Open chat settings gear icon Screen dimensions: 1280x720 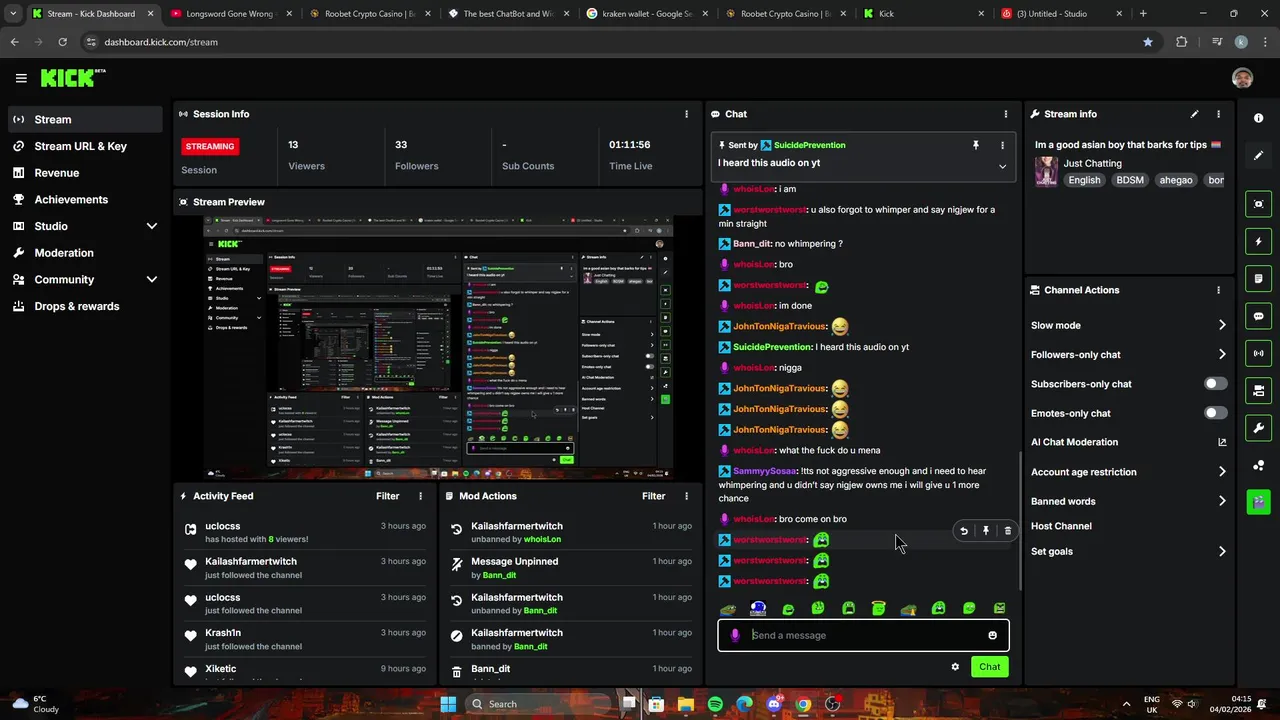tap(955, 667)
